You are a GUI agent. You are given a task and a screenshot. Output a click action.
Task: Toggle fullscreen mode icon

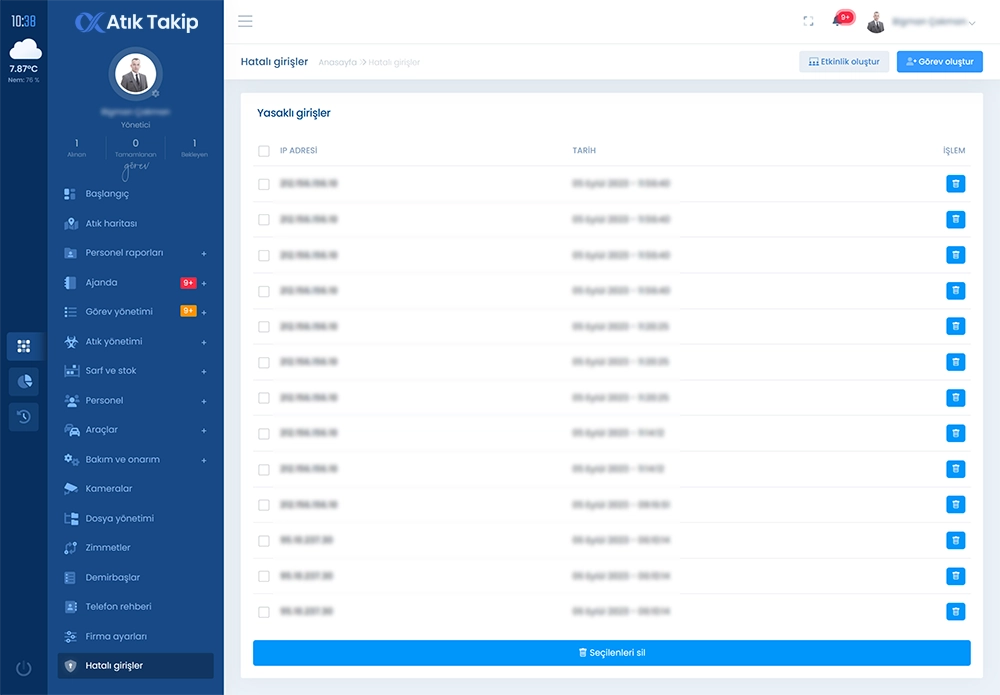808,21
